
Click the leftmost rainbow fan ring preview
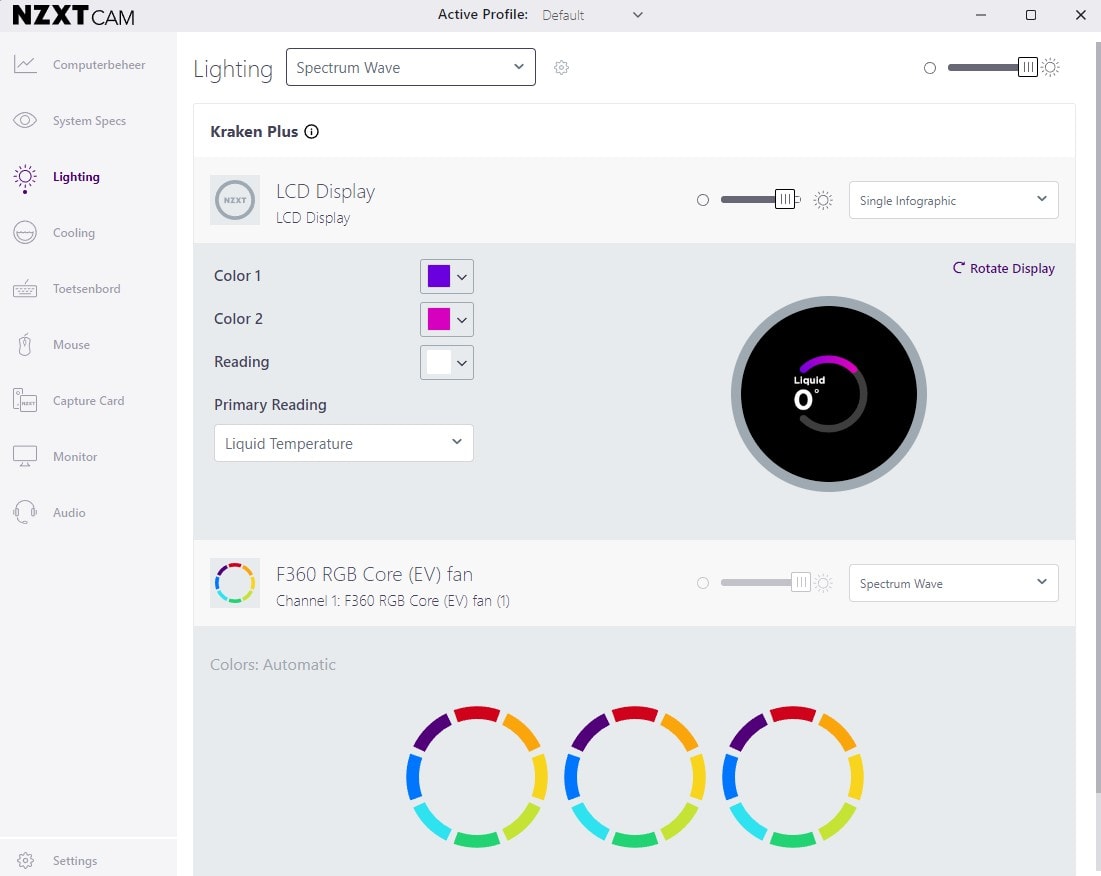click(x=477, y=776)
